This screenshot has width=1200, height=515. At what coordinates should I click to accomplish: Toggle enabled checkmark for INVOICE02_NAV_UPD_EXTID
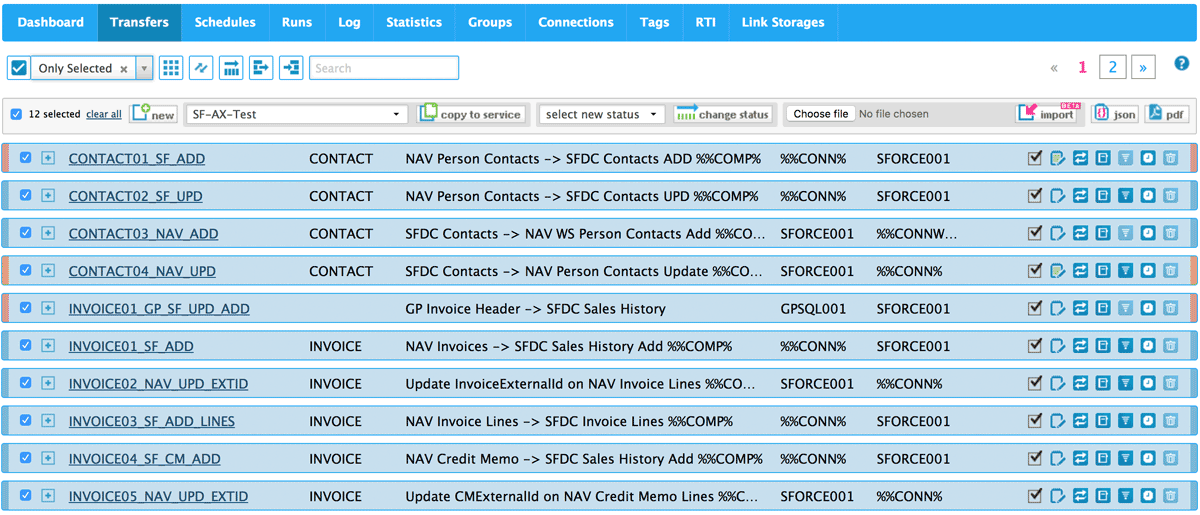1035,383
